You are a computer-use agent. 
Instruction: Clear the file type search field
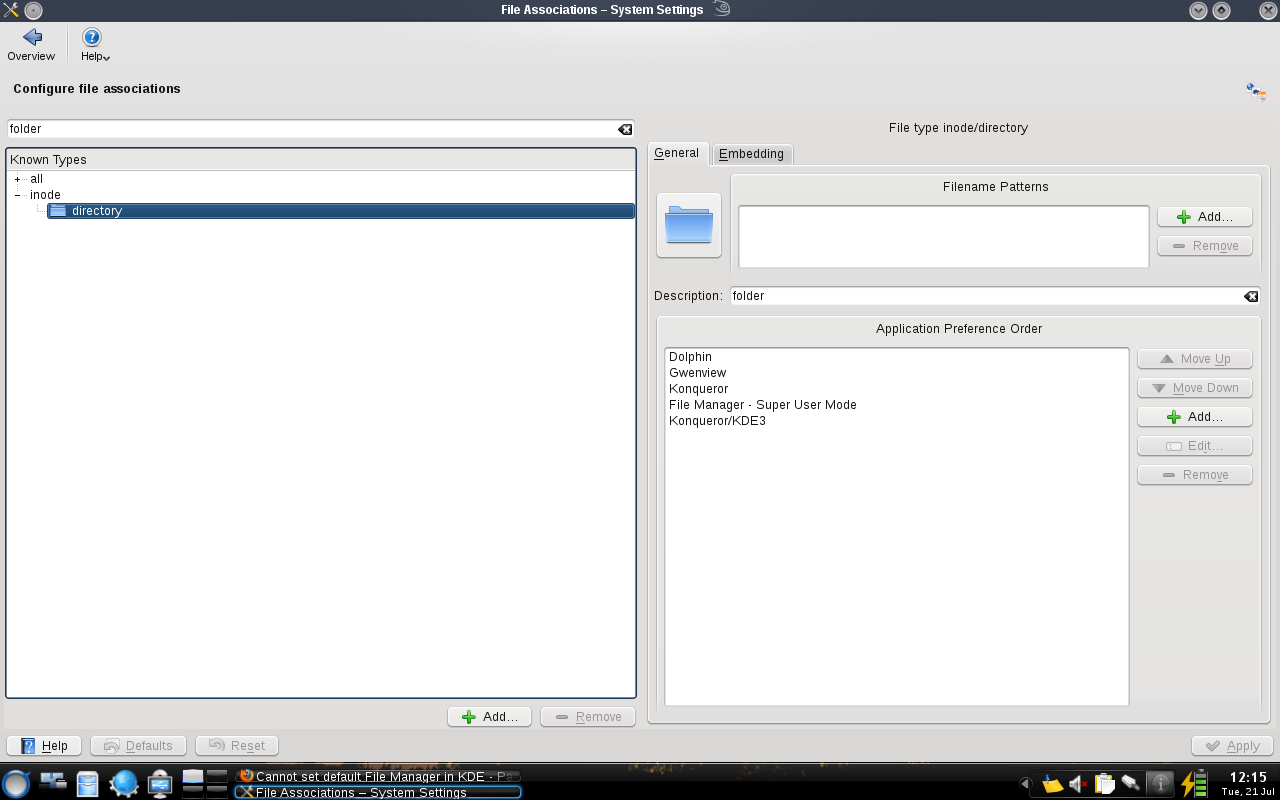click(625, 129)
